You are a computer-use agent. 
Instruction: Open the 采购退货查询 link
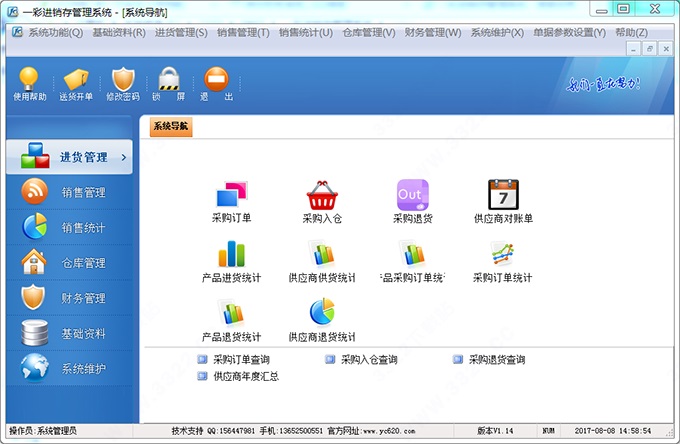pyautogui.click(x=489, y=359)
